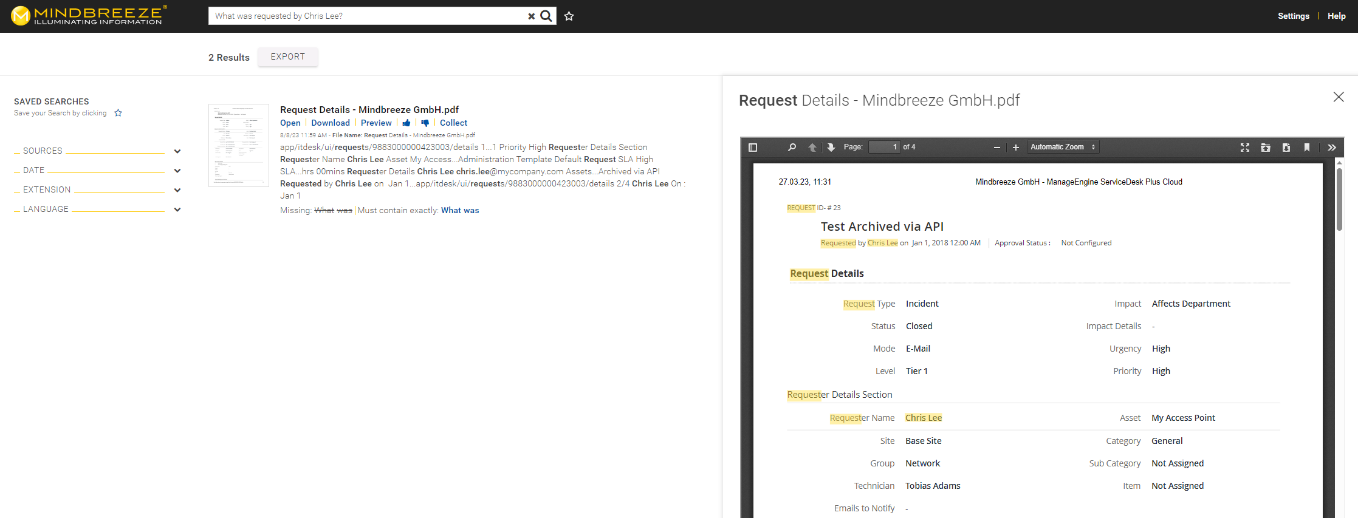
Task: Click the Collect link for the result
Action: click(454, 123)
